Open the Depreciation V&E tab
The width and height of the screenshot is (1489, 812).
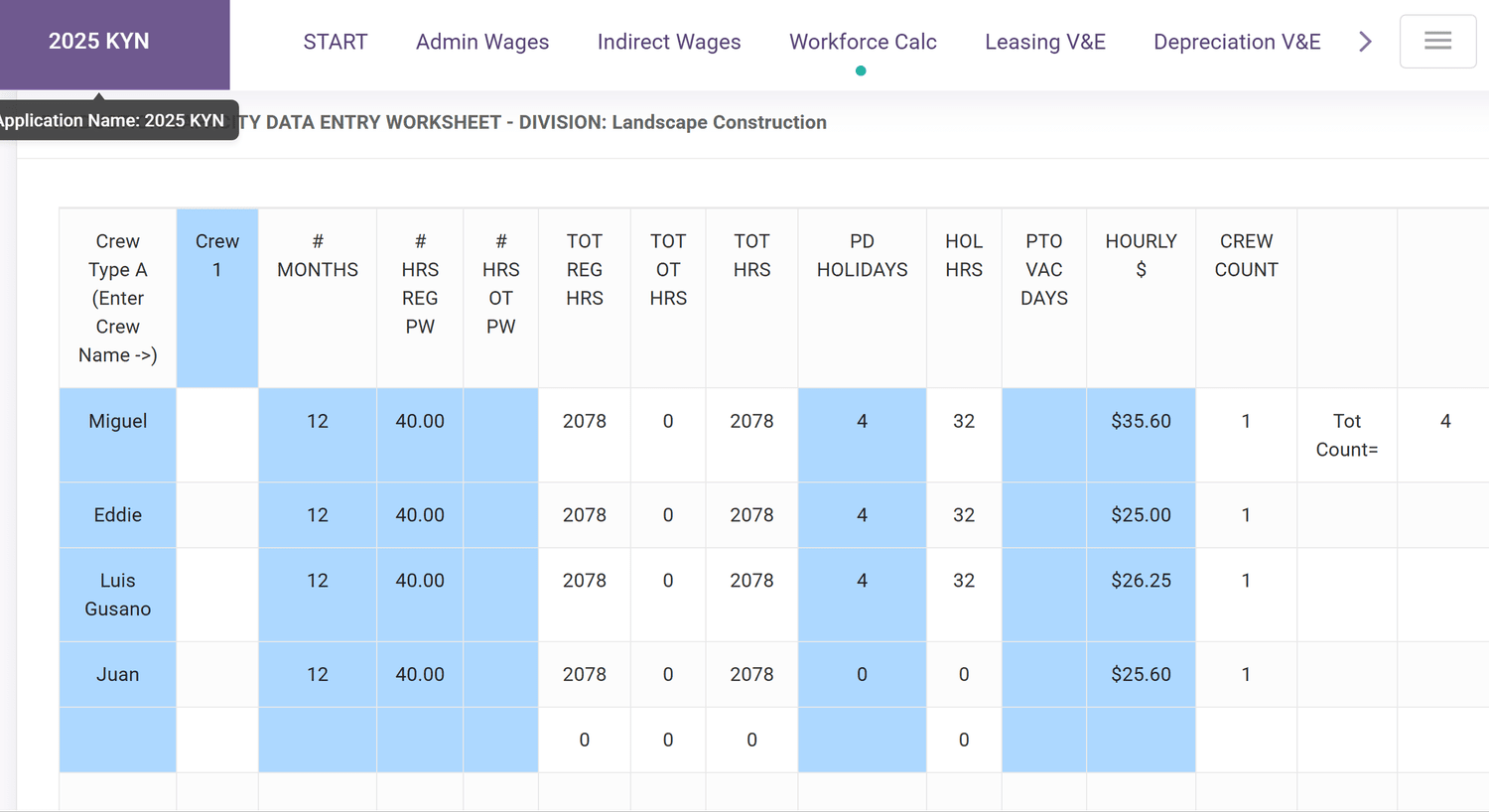(x=1237, y=42)
